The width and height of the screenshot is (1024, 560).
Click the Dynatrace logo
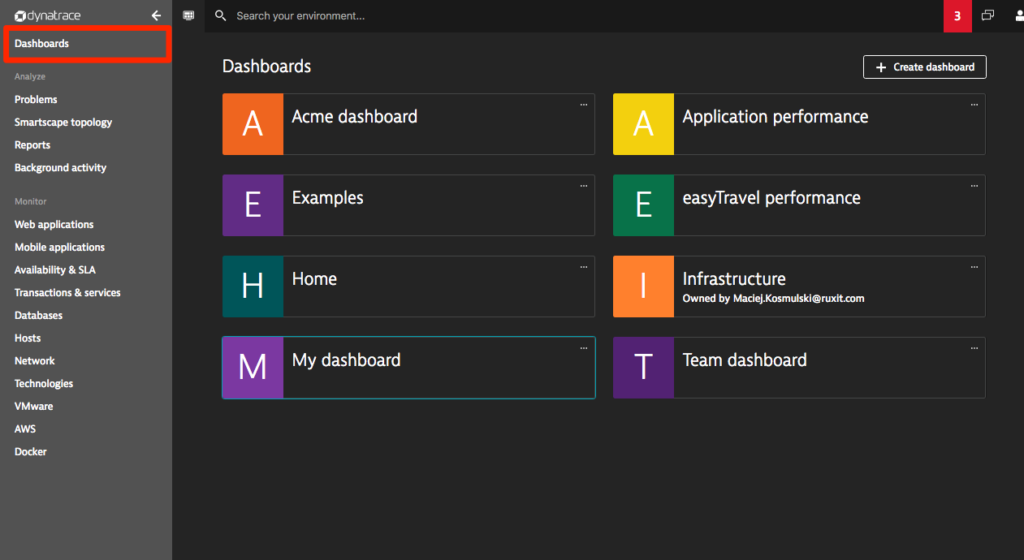click(x=48, y=16)
